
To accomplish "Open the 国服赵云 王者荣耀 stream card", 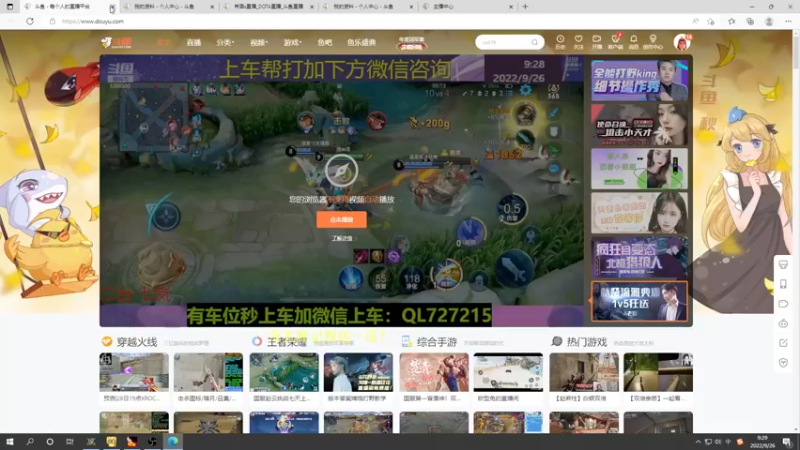I will click(x=284, y=377).
